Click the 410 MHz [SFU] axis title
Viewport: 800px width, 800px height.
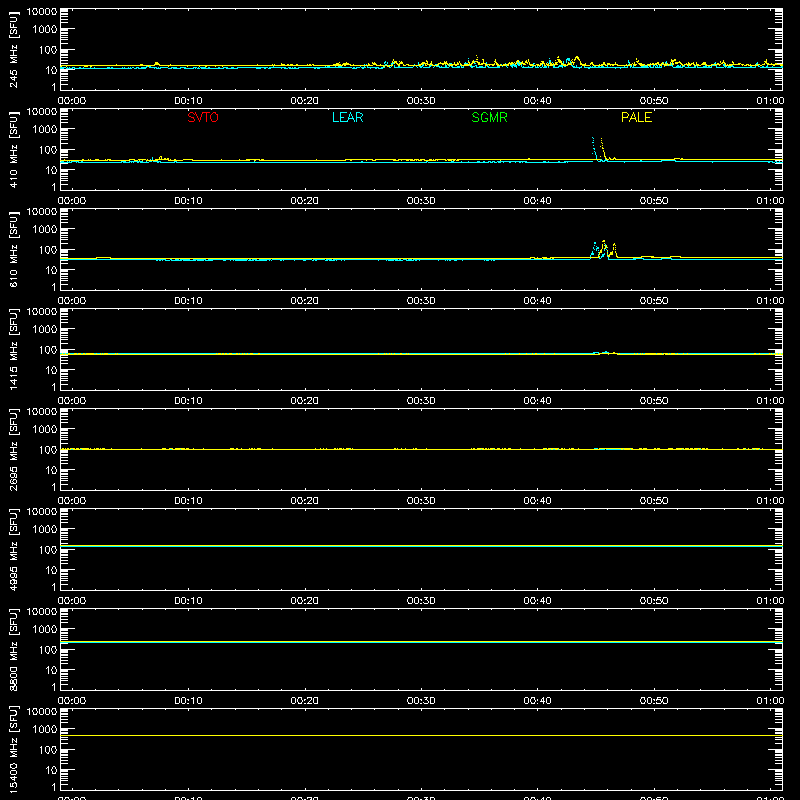point(13,149)
